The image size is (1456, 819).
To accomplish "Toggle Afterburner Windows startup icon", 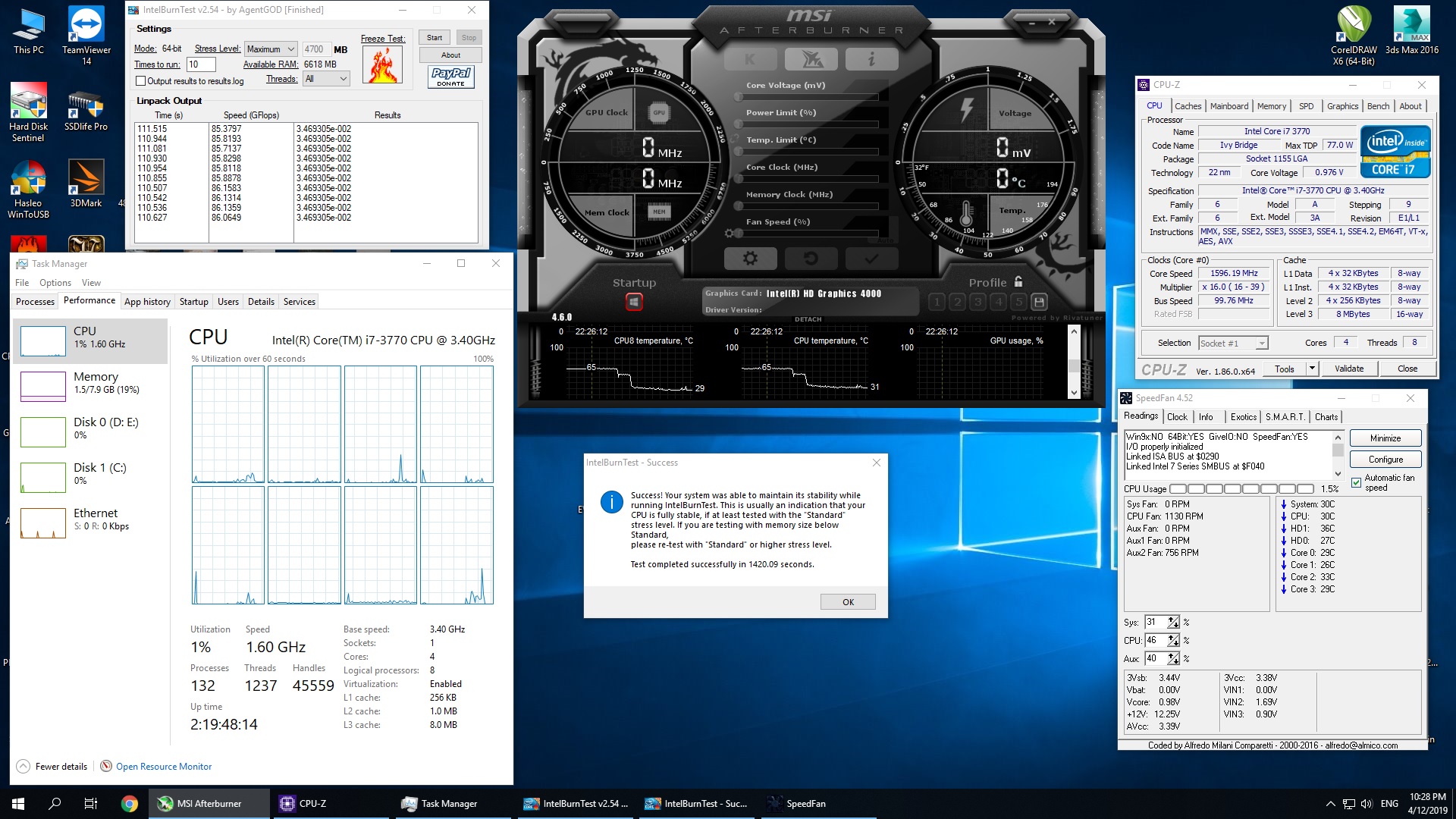I will click(634, 303).
